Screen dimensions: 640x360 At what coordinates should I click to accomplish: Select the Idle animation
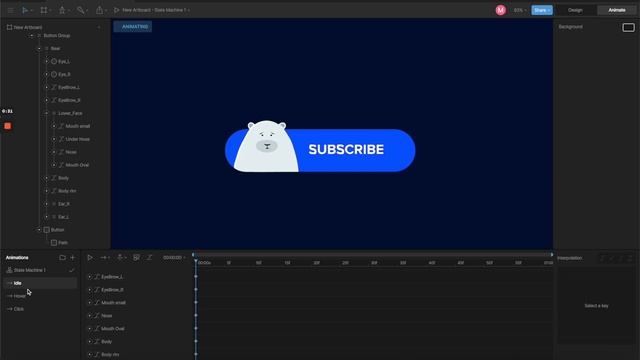tap(40, 283)
